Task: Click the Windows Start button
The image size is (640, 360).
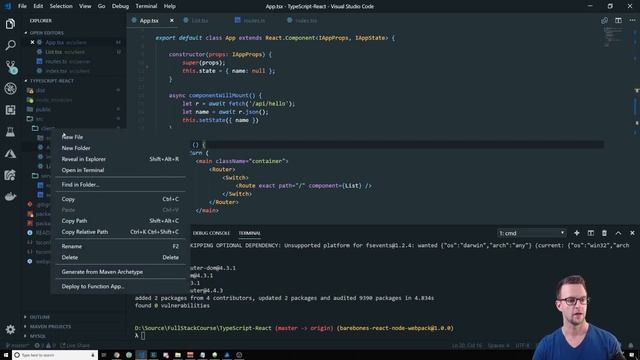Action: click(x=6, y=355)
